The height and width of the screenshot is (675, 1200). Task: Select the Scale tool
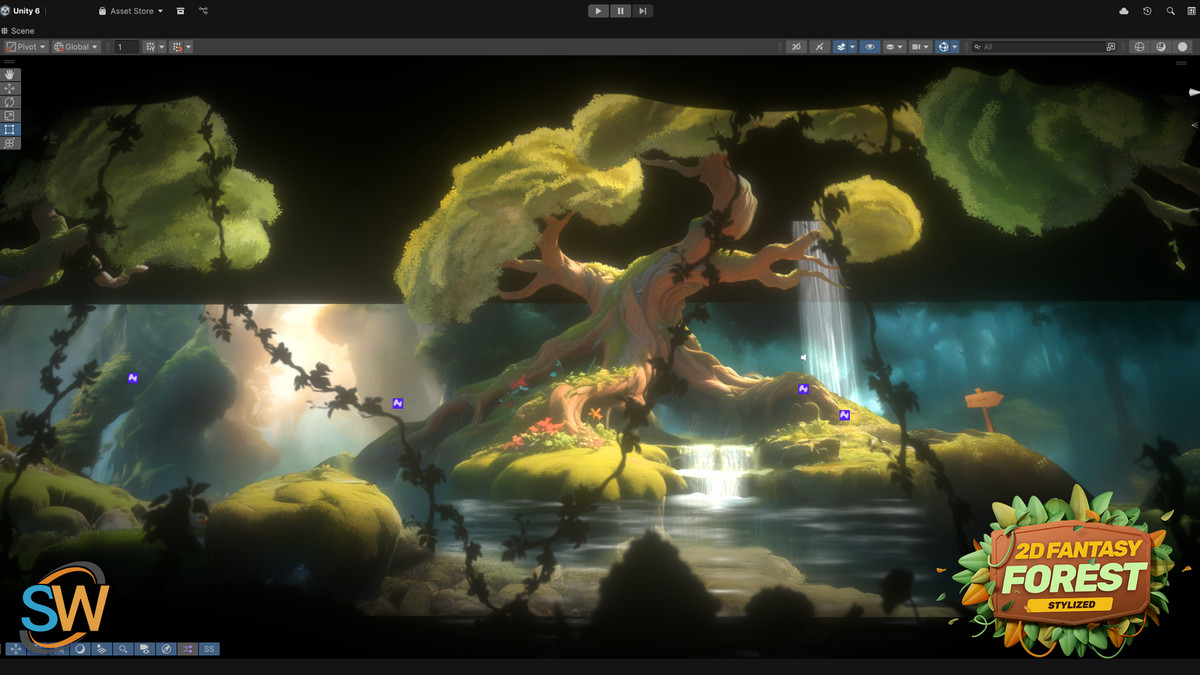[x=10, y=116]
